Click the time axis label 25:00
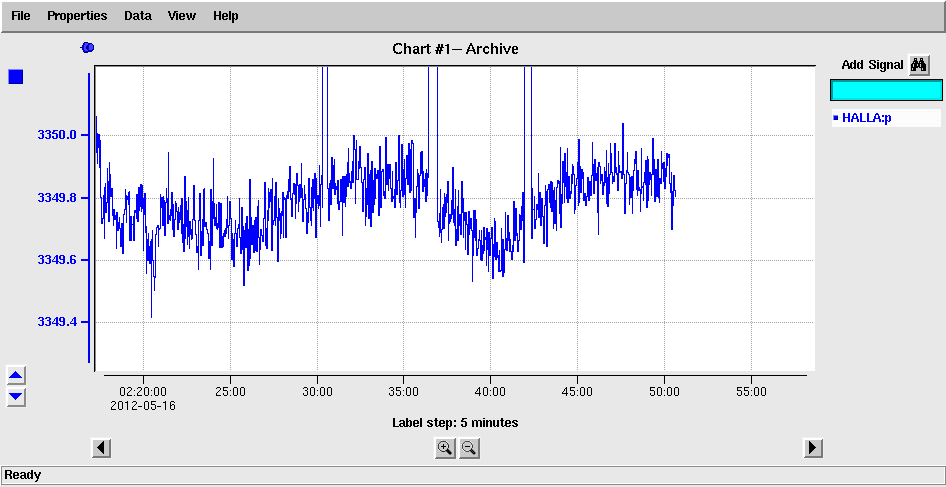Screen dimensions: 946x487 click(230, 392)
